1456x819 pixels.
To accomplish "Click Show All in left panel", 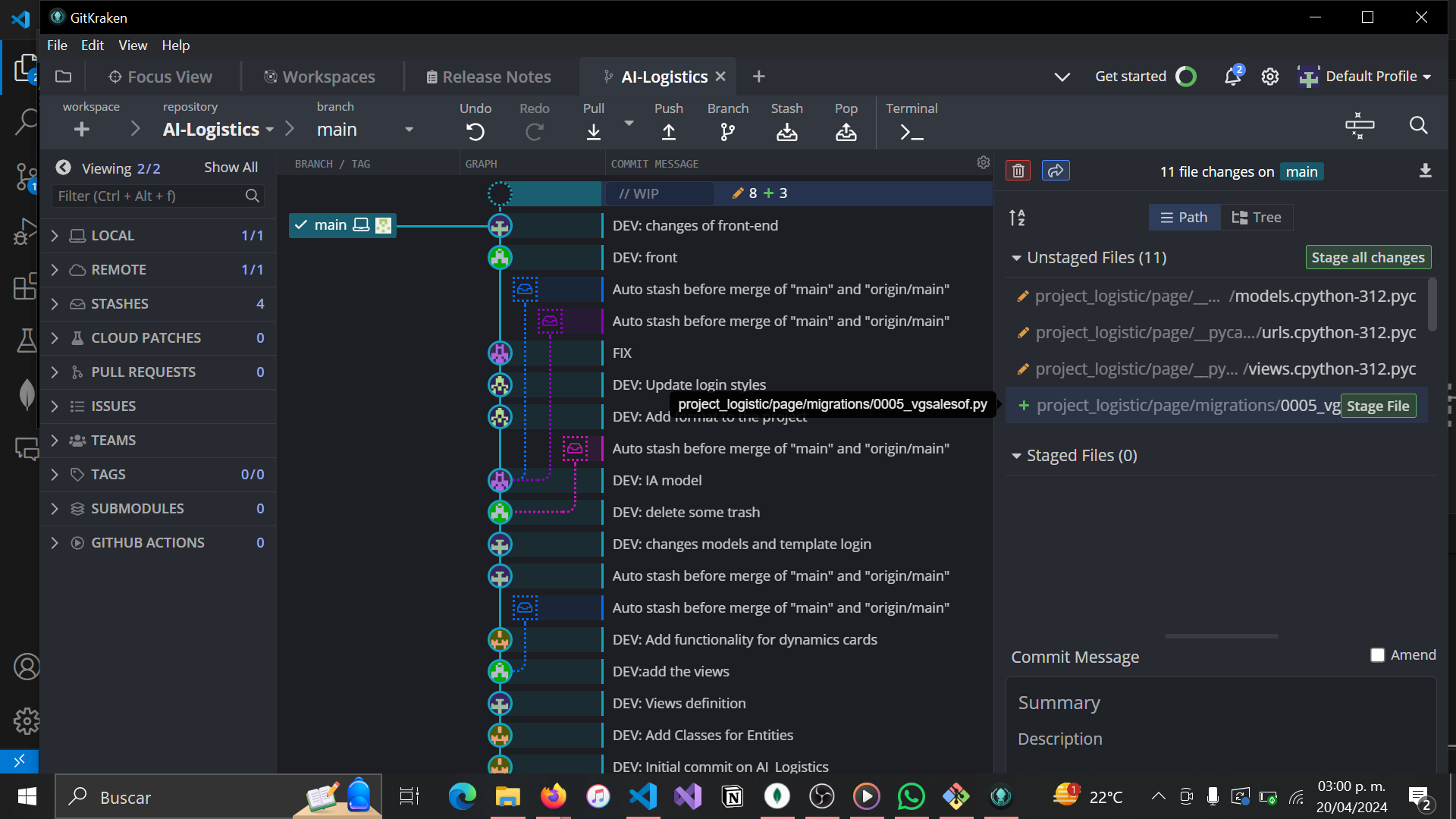I will (x=231, y=168).
